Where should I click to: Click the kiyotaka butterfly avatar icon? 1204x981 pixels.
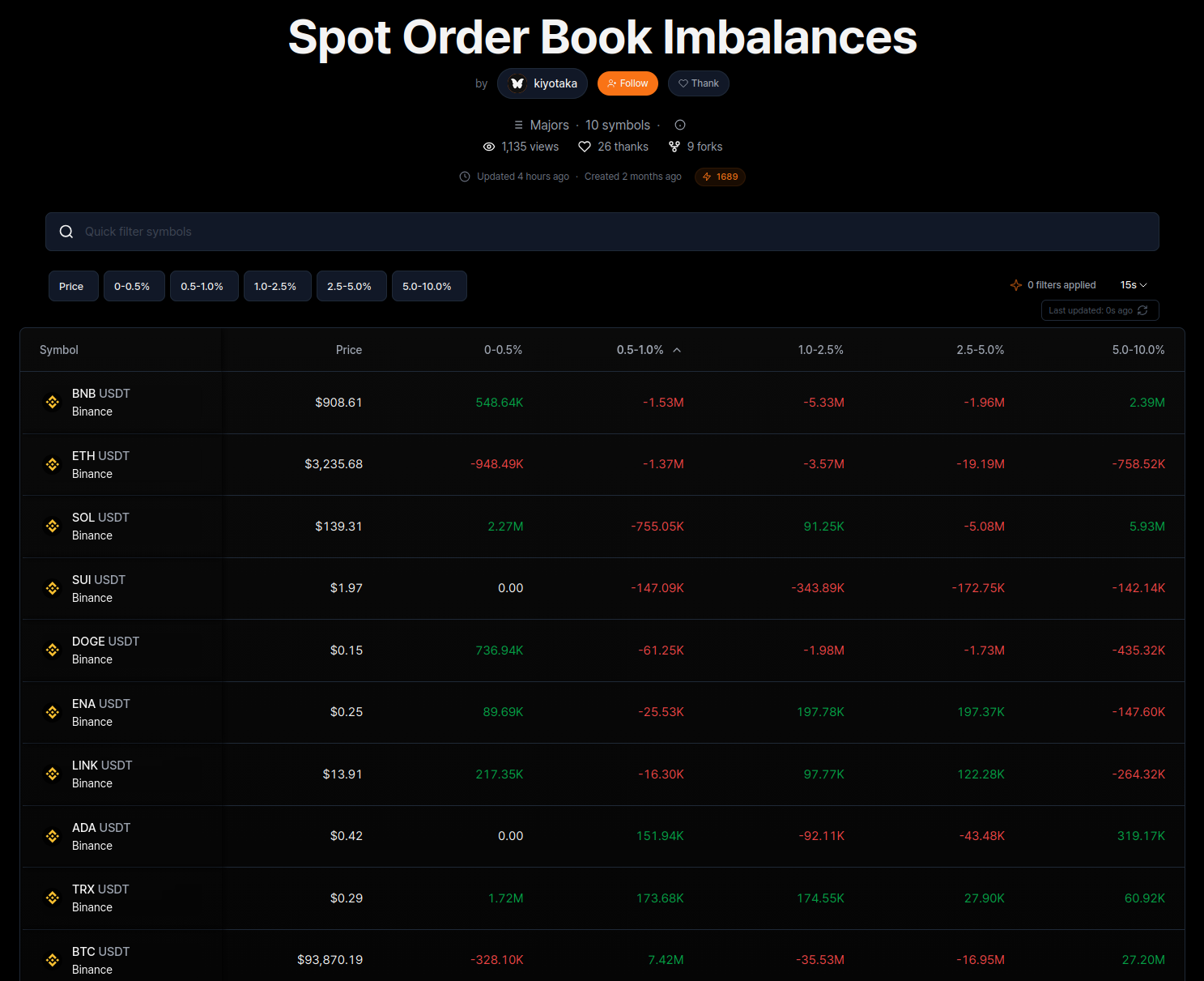(x=517, y=83)
